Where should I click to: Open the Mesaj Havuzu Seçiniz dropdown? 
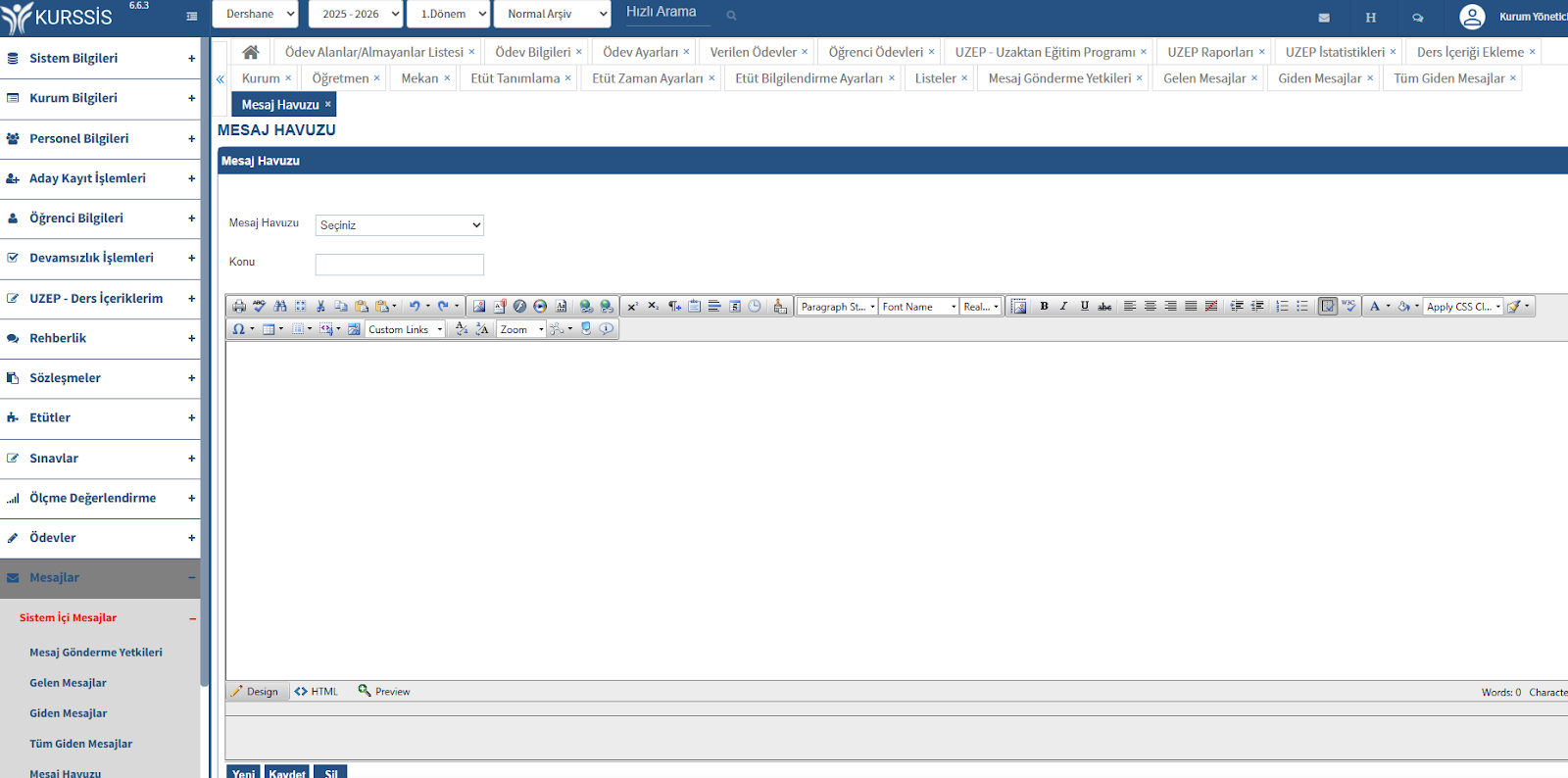point(400,225)
